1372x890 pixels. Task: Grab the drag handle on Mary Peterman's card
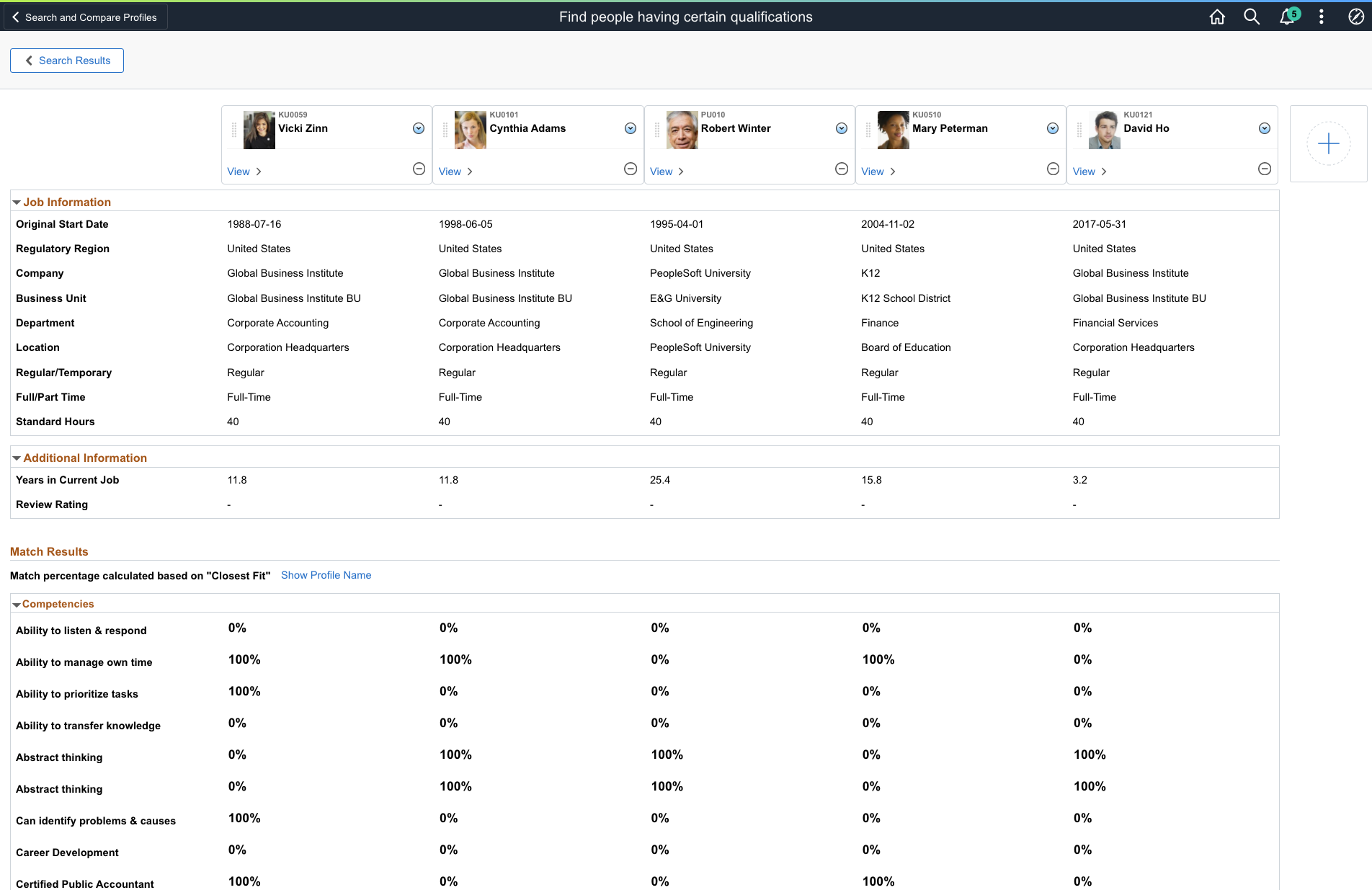(868, 130)
